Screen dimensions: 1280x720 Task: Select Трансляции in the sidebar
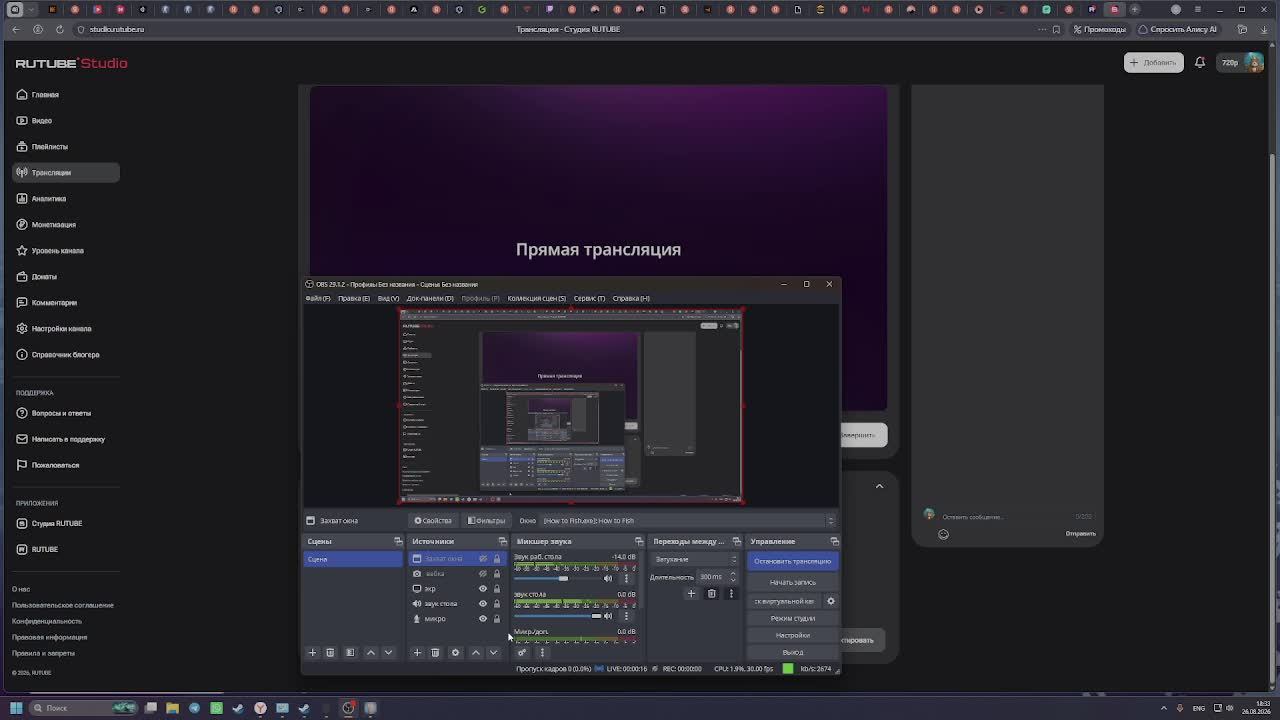pos(66,173)
